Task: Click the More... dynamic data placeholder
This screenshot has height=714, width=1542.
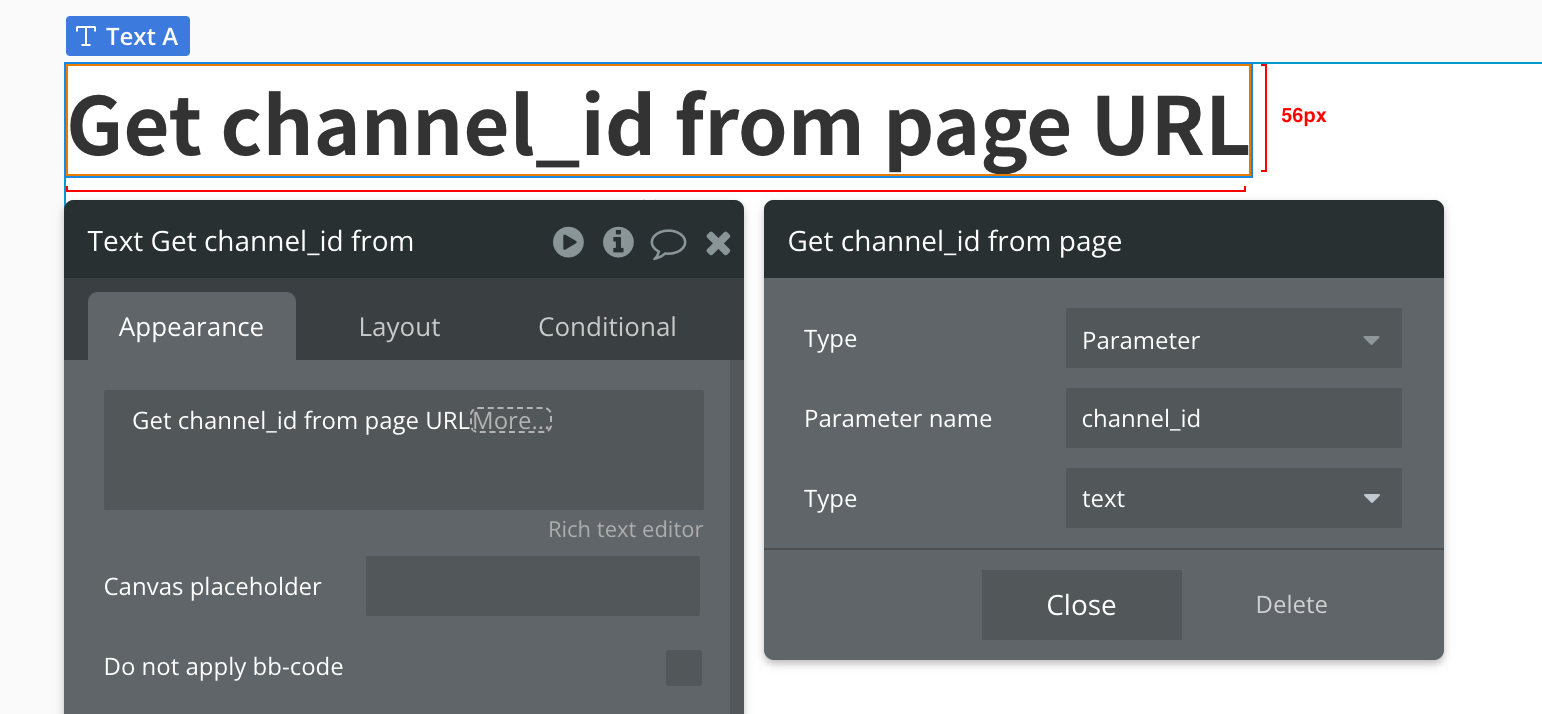Action: point(511,421)
